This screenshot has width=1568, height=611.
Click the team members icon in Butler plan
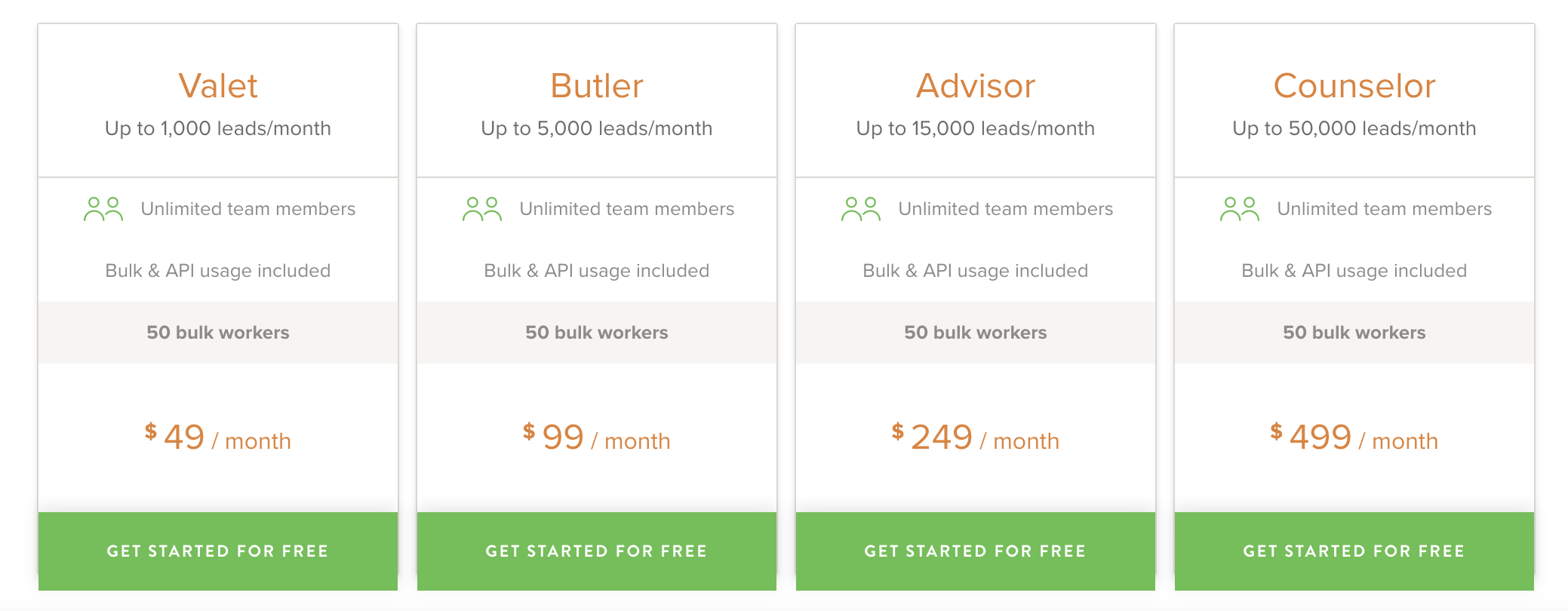(x=482, y=209)
